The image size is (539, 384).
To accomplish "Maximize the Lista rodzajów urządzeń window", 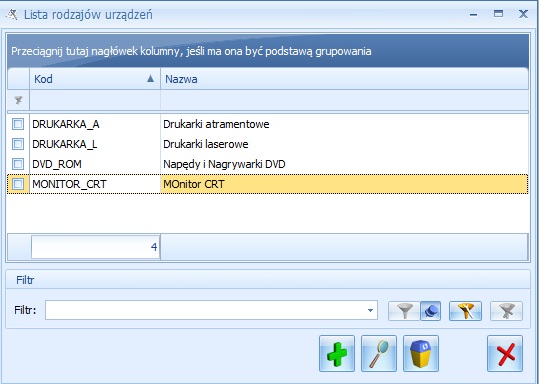I will click(498, 14).
